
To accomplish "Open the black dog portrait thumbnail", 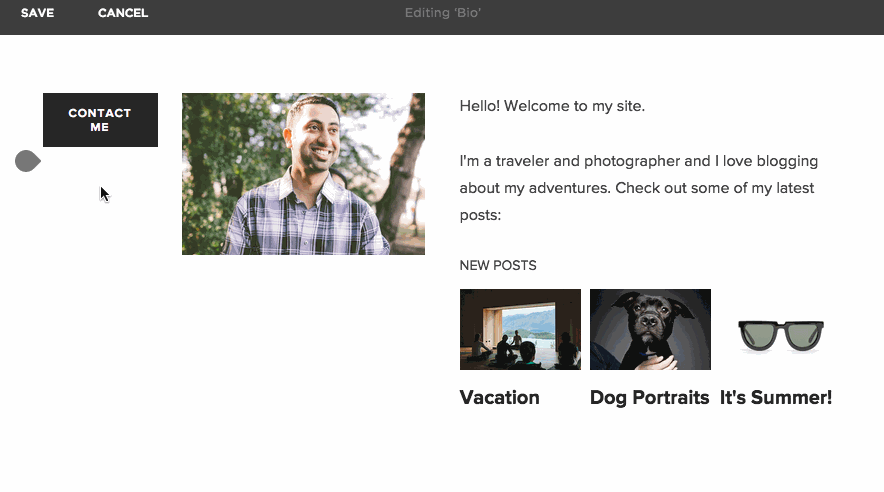I will (x=650, y=329).
